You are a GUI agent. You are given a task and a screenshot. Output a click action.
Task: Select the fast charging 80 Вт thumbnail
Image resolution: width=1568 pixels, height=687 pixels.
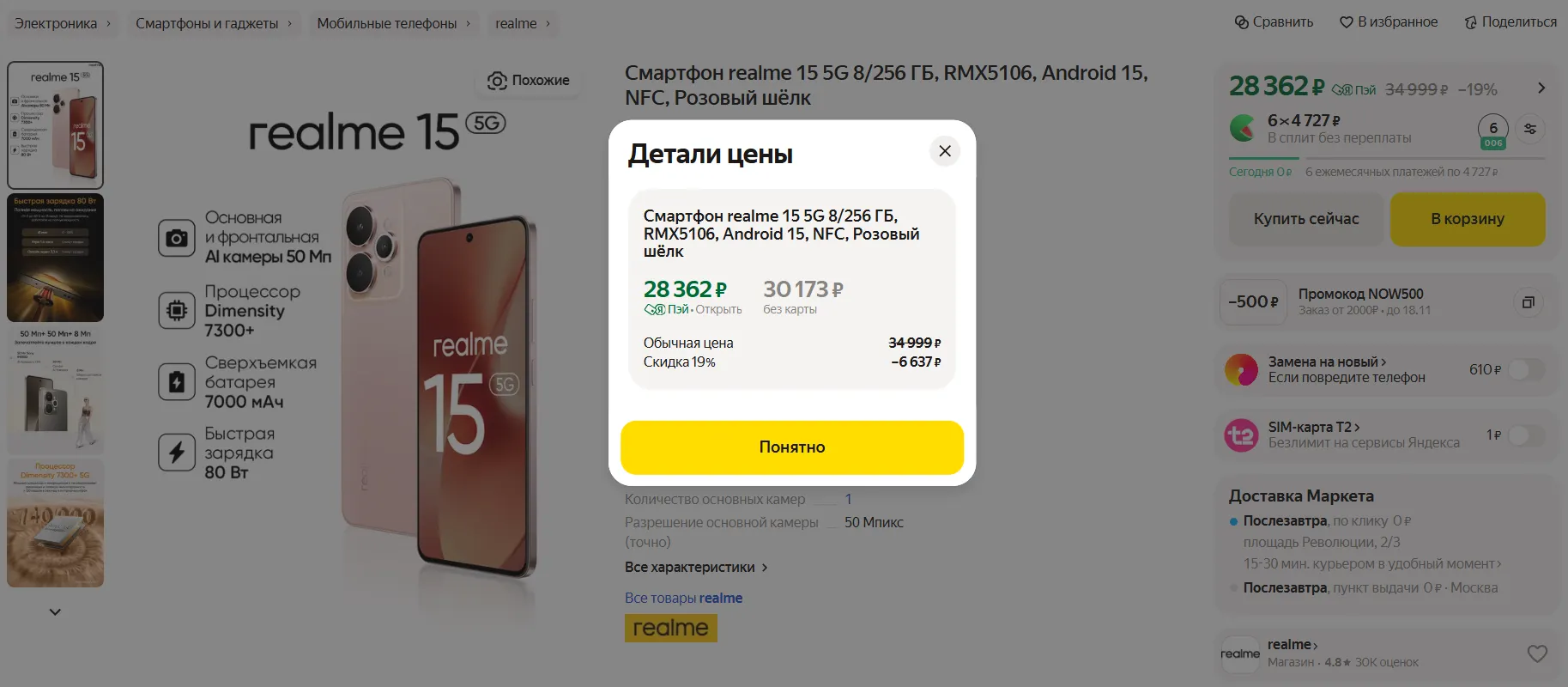[56, 258]
